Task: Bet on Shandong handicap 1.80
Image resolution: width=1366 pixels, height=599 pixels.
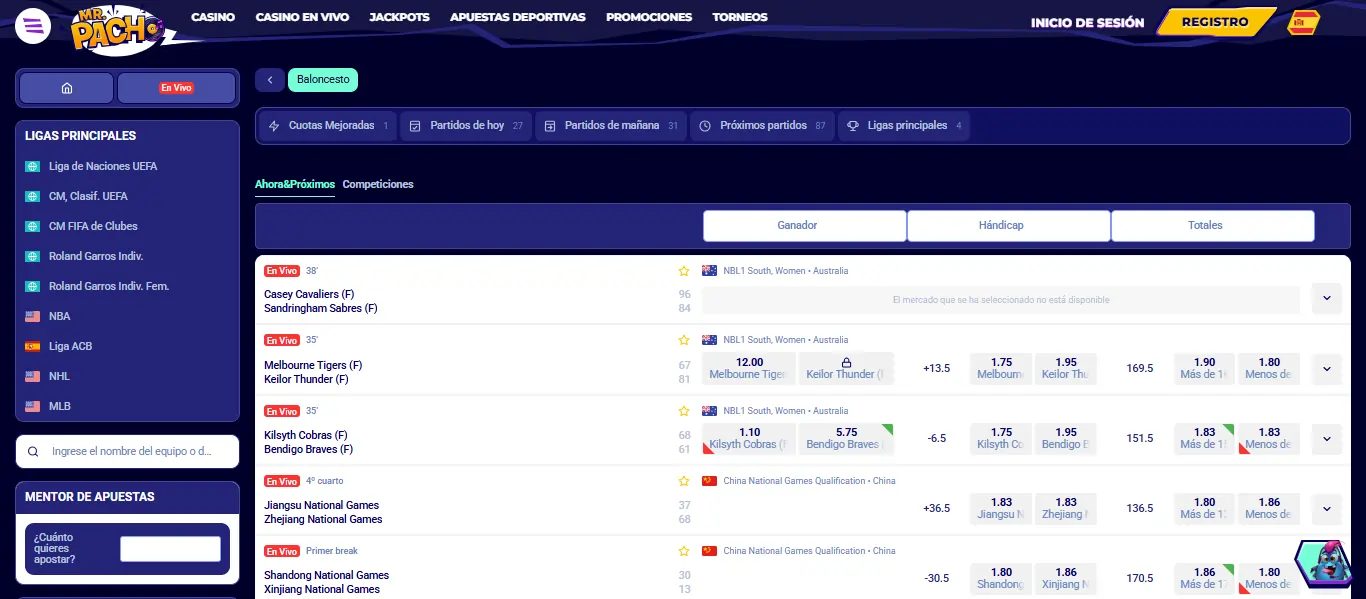Action: pyautogui.click(x=1001, y=578)
